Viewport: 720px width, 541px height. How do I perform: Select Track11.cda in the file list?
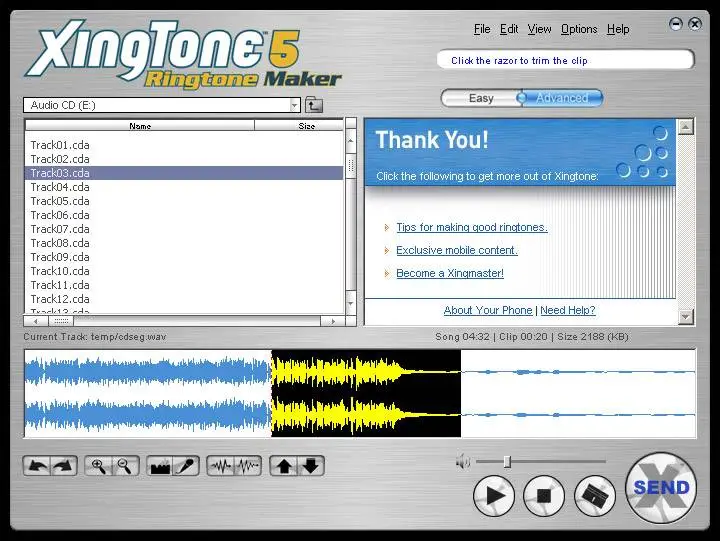click(184, 285)
